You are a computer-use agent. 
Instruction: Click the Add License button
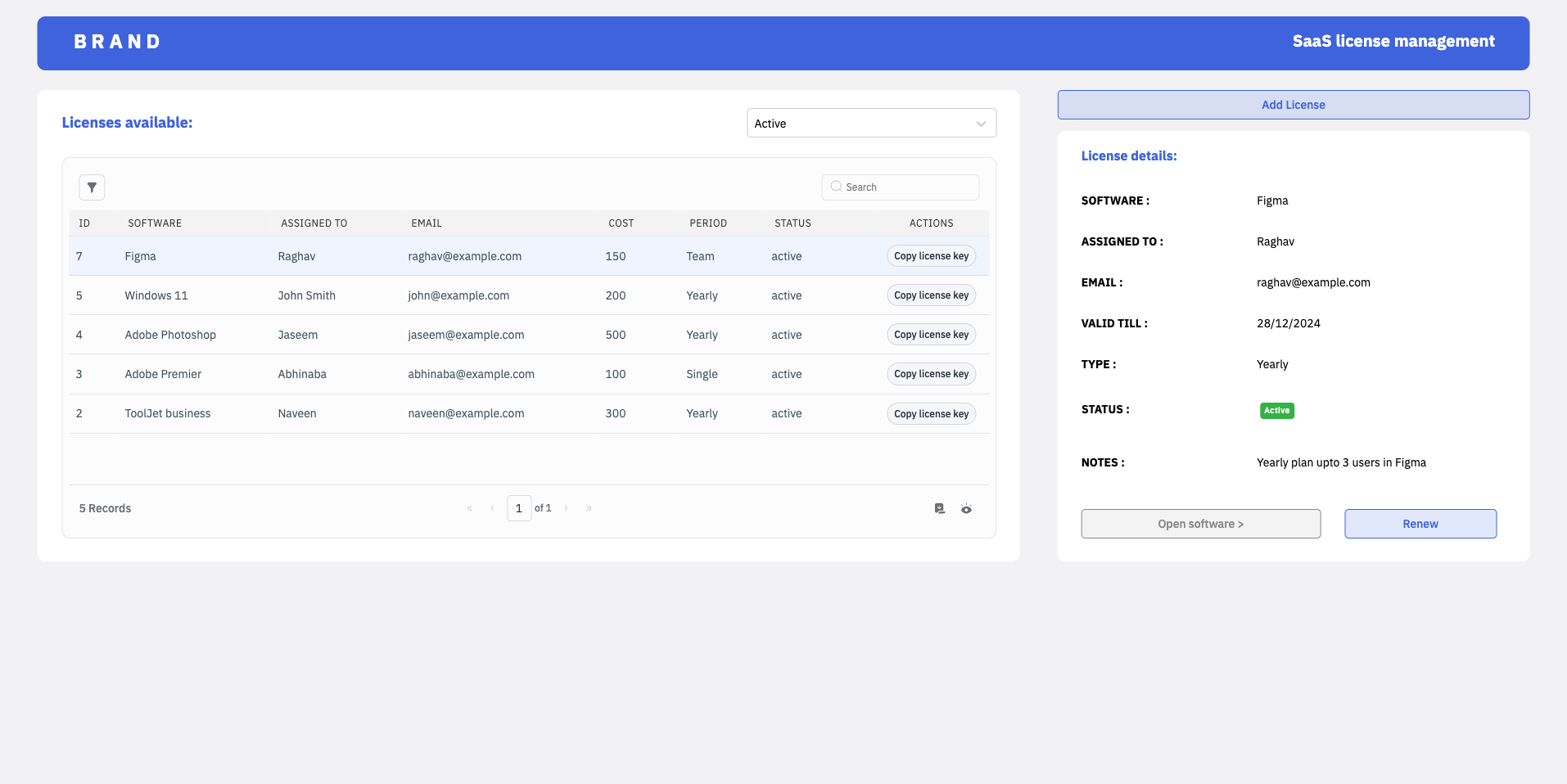[x=1293, y=105]
